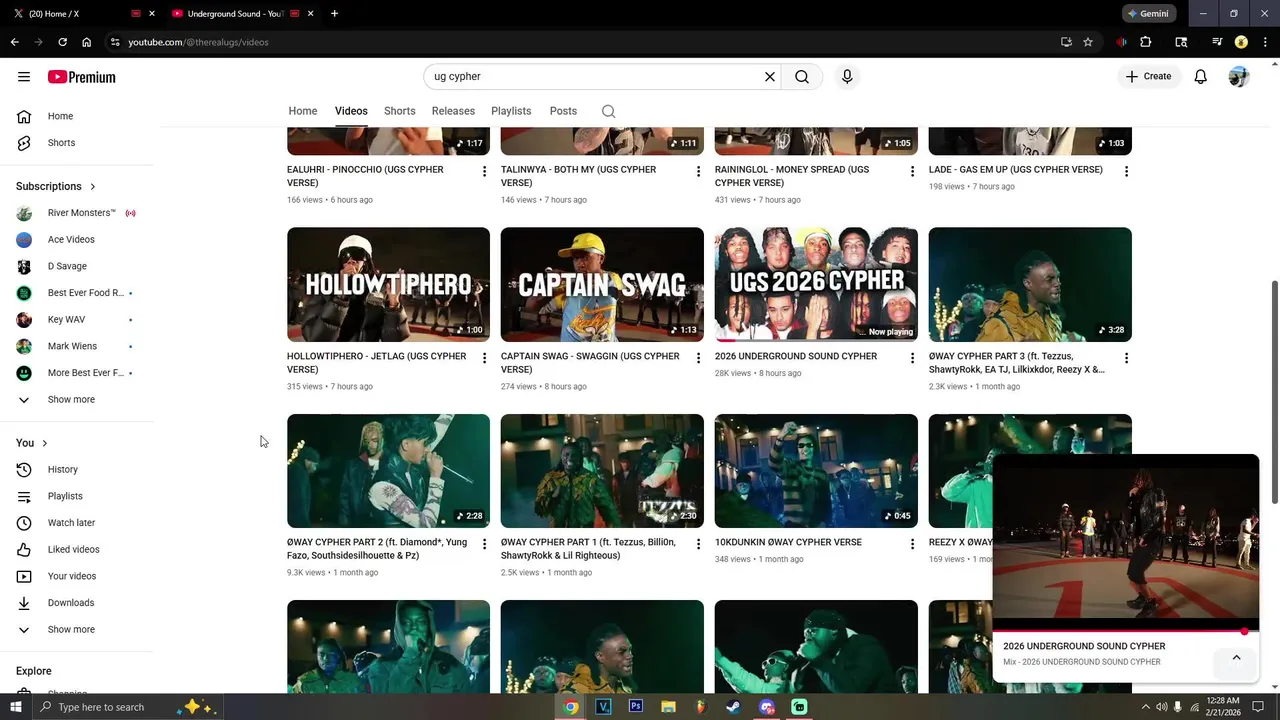Open options for 10KDUNKIN ØWAY CYPHER VERSE

tap(912, 544)
